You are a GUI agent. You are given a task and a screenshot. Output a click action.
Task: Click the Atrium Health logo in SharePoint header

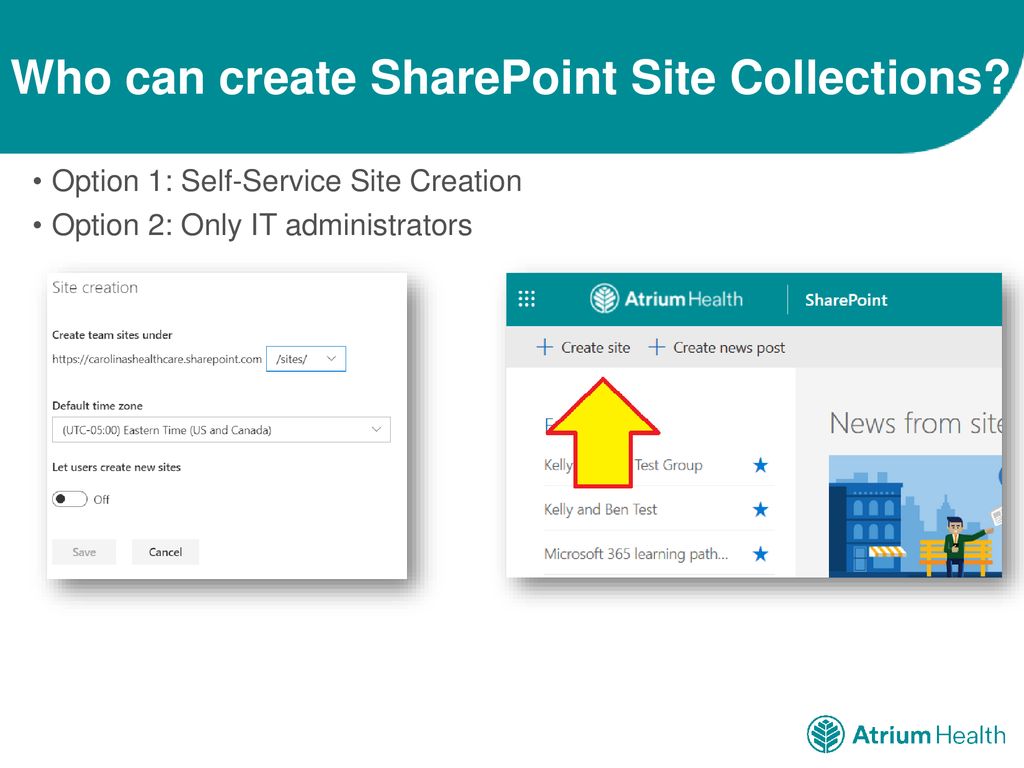click(666, 299)
